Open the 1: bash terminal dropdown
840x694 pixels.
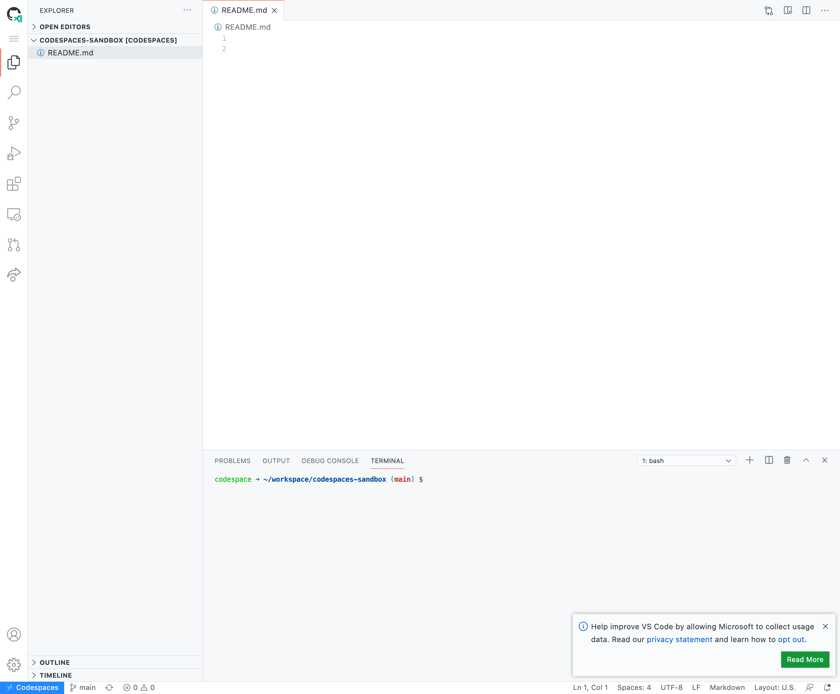coord(686,461)
